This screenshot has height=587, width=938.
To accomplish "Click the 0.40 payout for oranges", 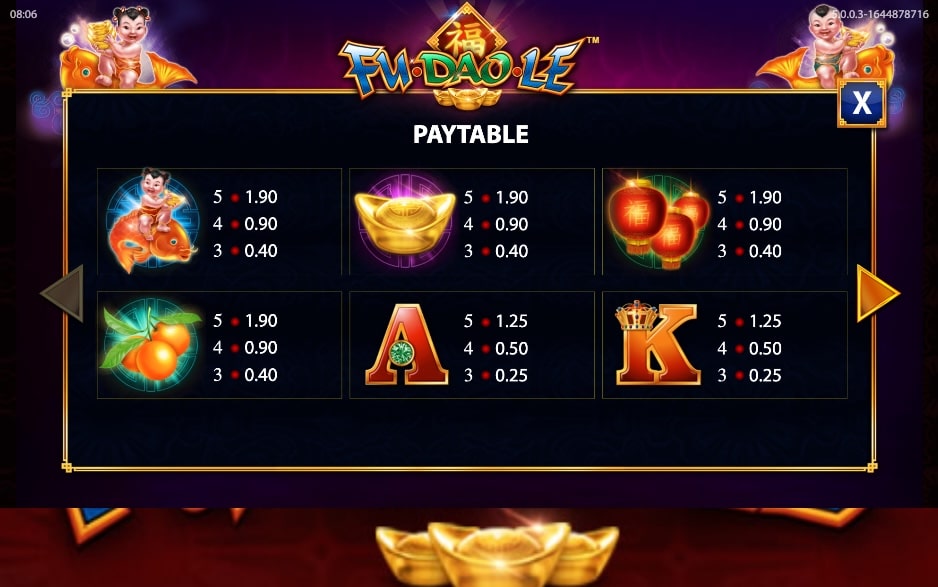I will (x=261, y=375).
